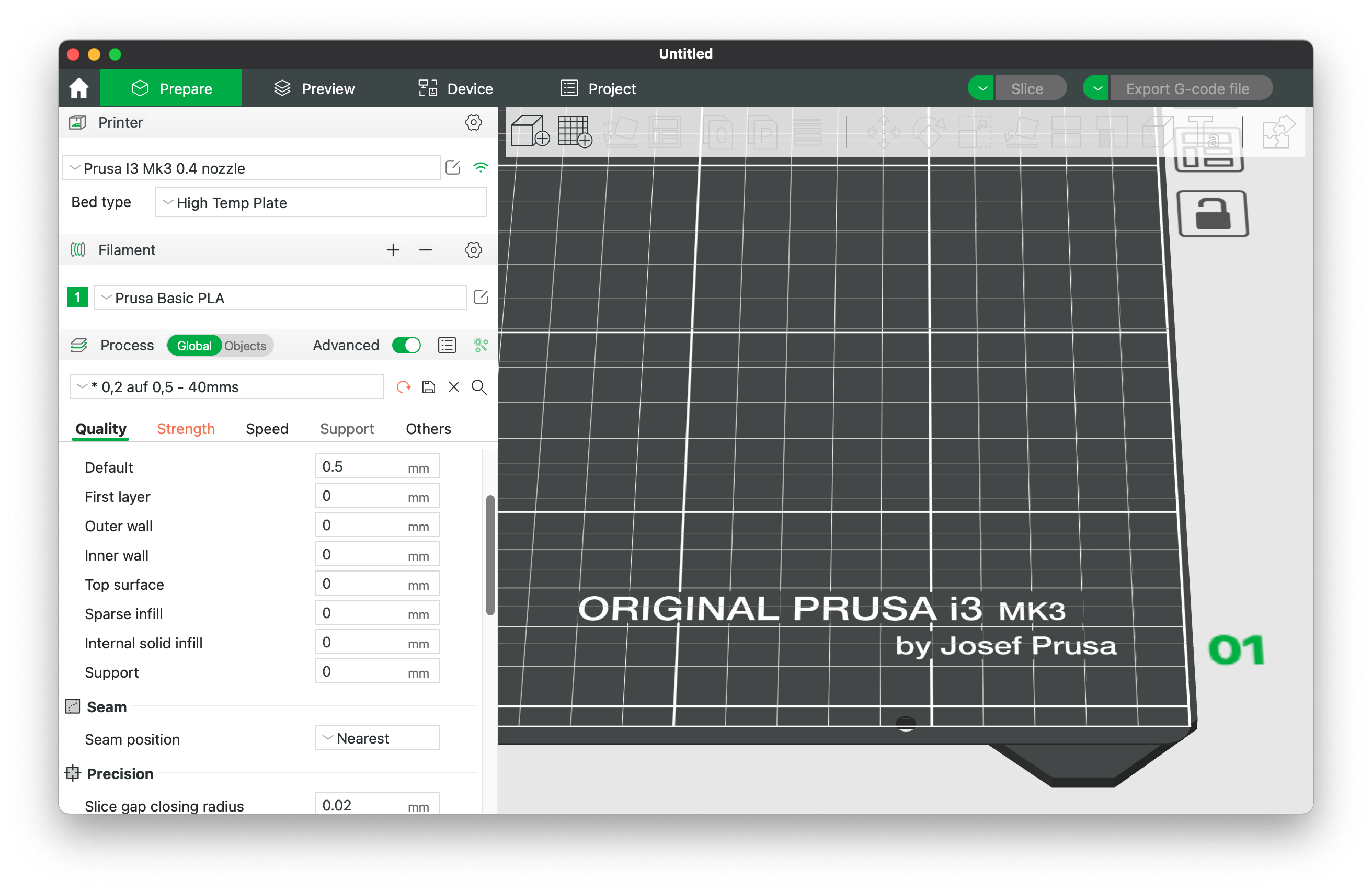Search process settings magnifier icon

click(479, 387)
